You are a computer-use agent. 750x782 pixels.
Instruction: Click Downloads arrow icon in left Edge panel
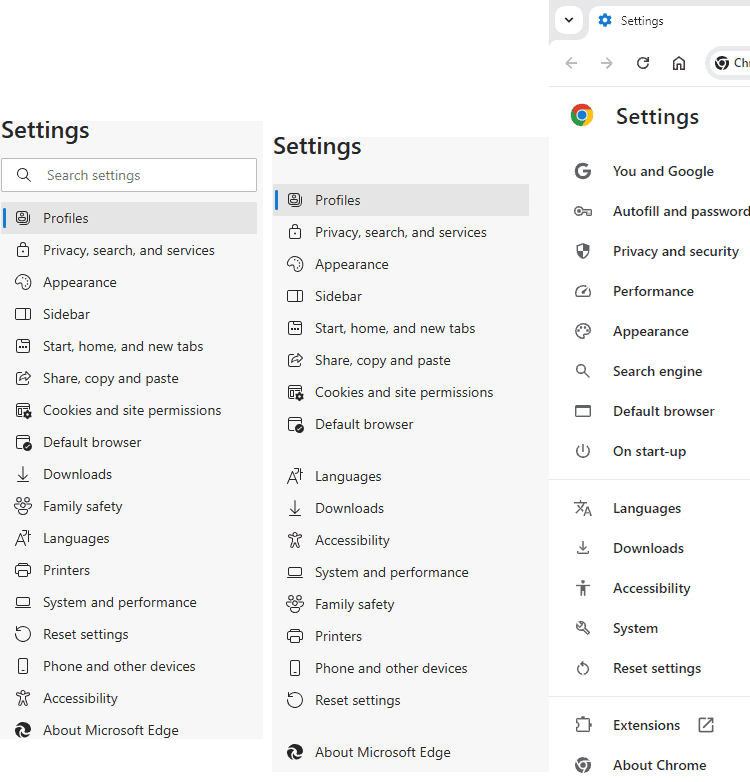click(23, 474)
